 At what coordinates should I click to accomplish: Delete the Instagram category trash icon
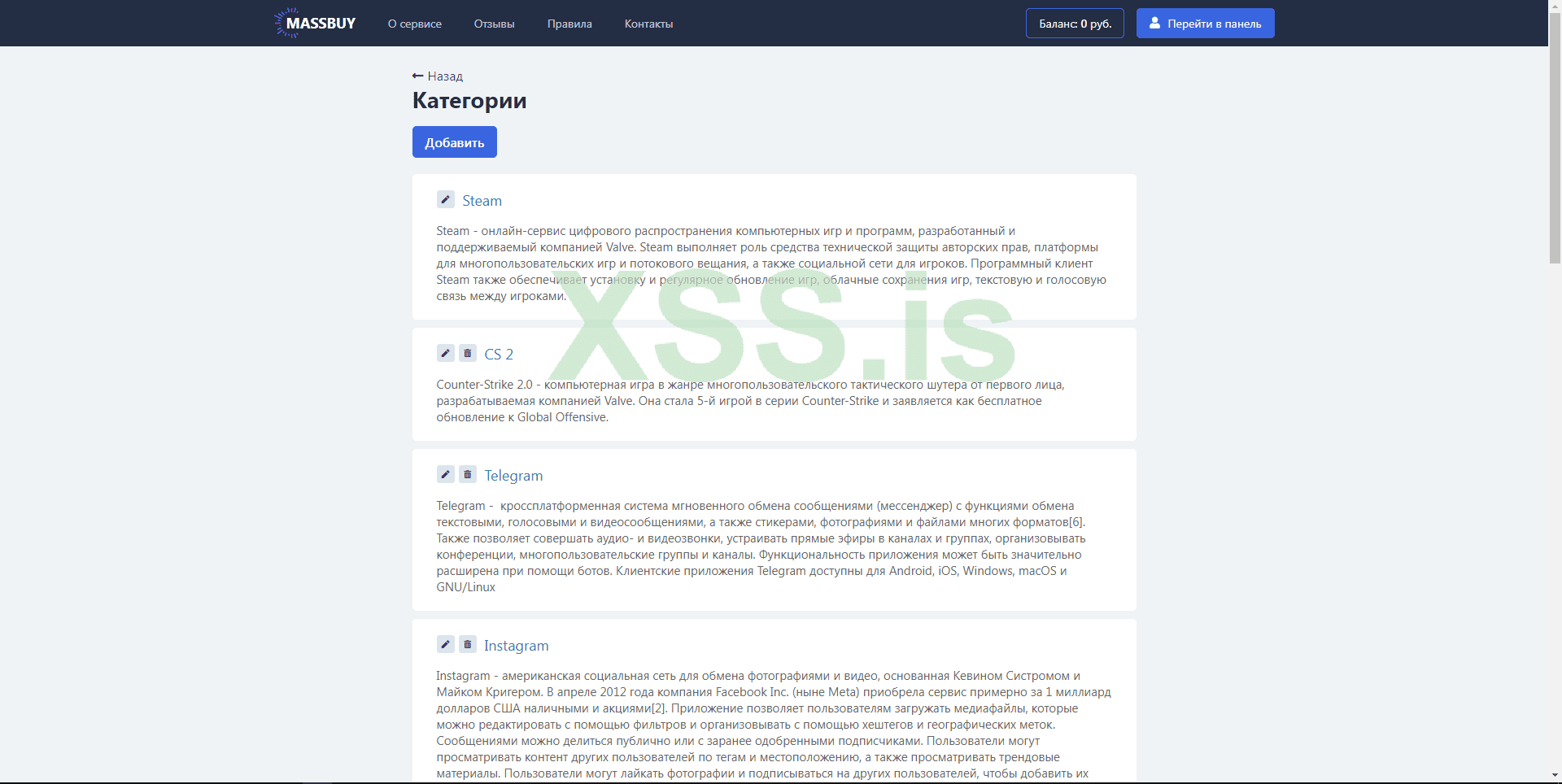pos(468,644)
